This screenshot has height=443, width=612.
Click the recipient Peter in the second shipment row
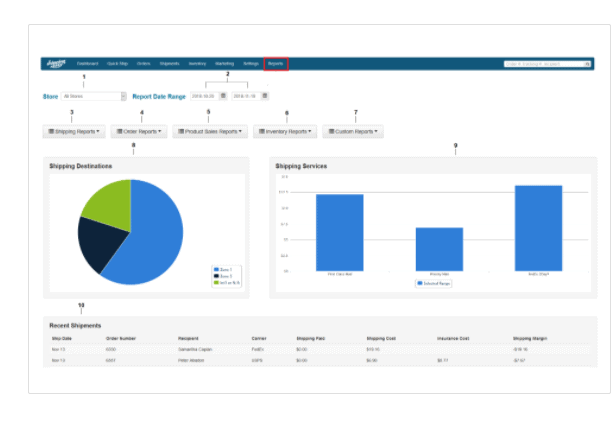191,360
